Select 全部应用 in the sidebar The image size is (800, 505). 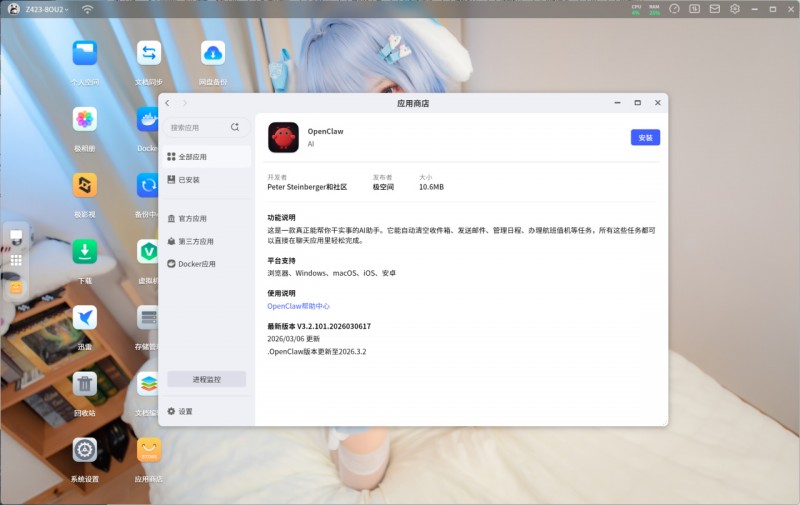pyautogui.click(x=207, y=157)
